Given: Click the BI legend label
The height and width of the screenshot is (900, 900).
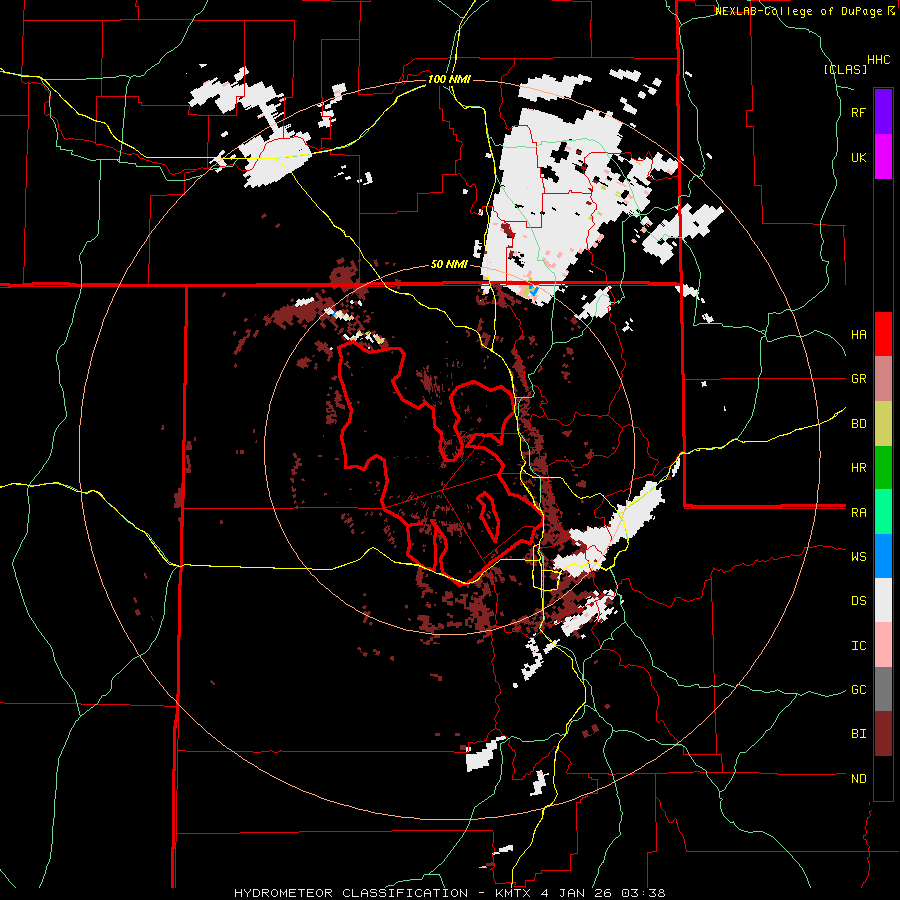Looking at the screenshot, I should click(859, 734).
